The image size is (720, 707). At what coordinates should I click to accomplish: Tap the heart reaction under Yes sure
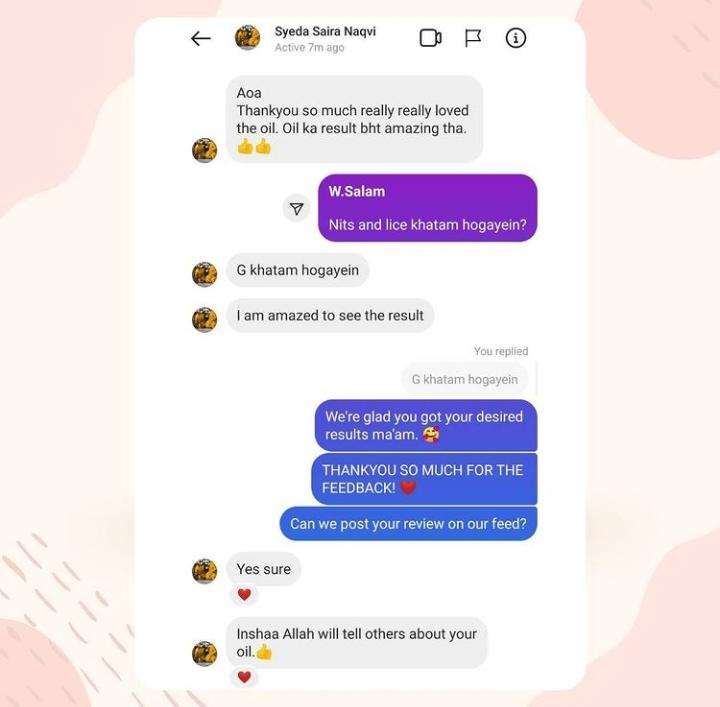click(x=244, y=595)
